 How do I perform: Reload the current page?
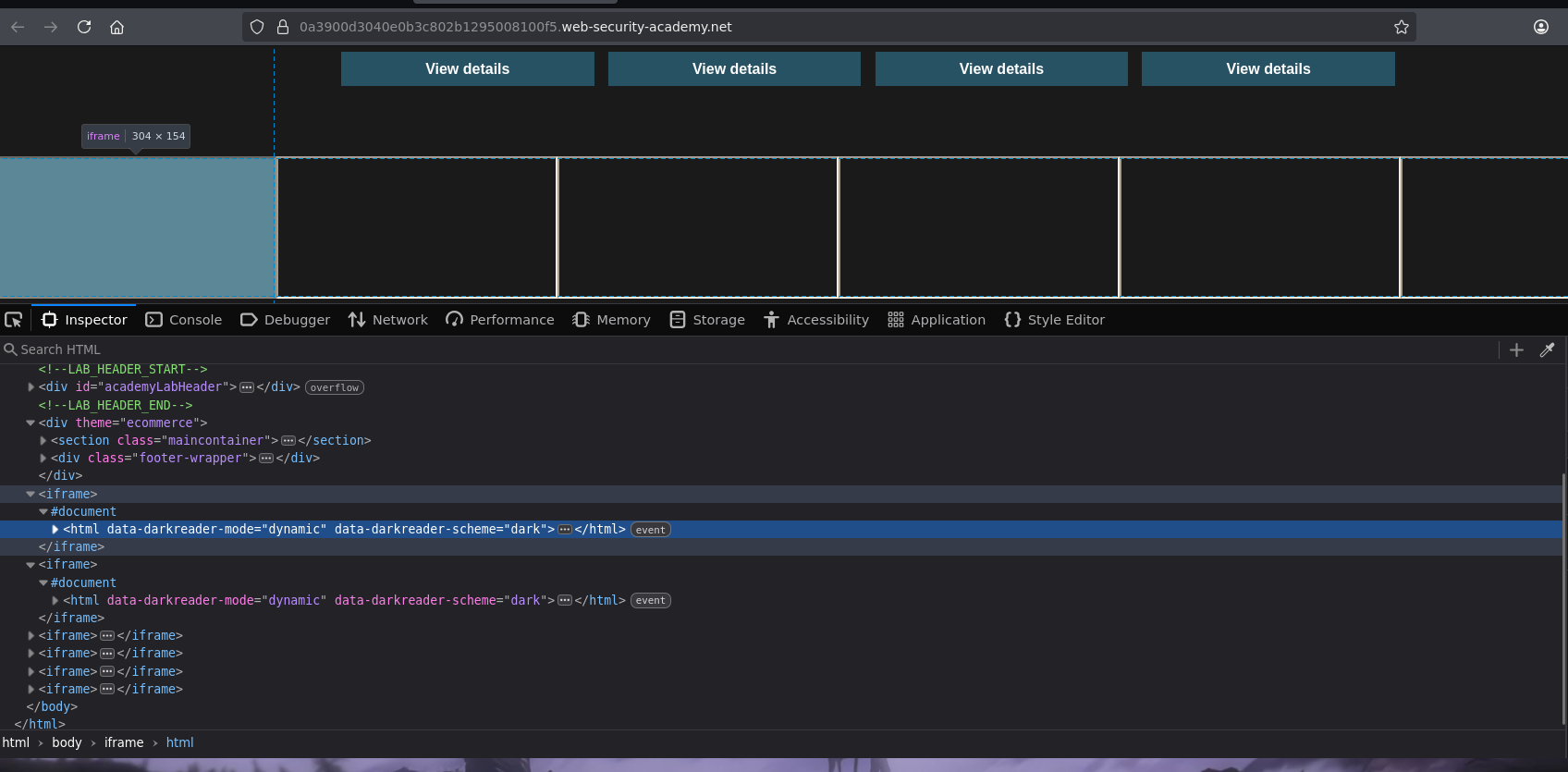(x=84, y=27)
